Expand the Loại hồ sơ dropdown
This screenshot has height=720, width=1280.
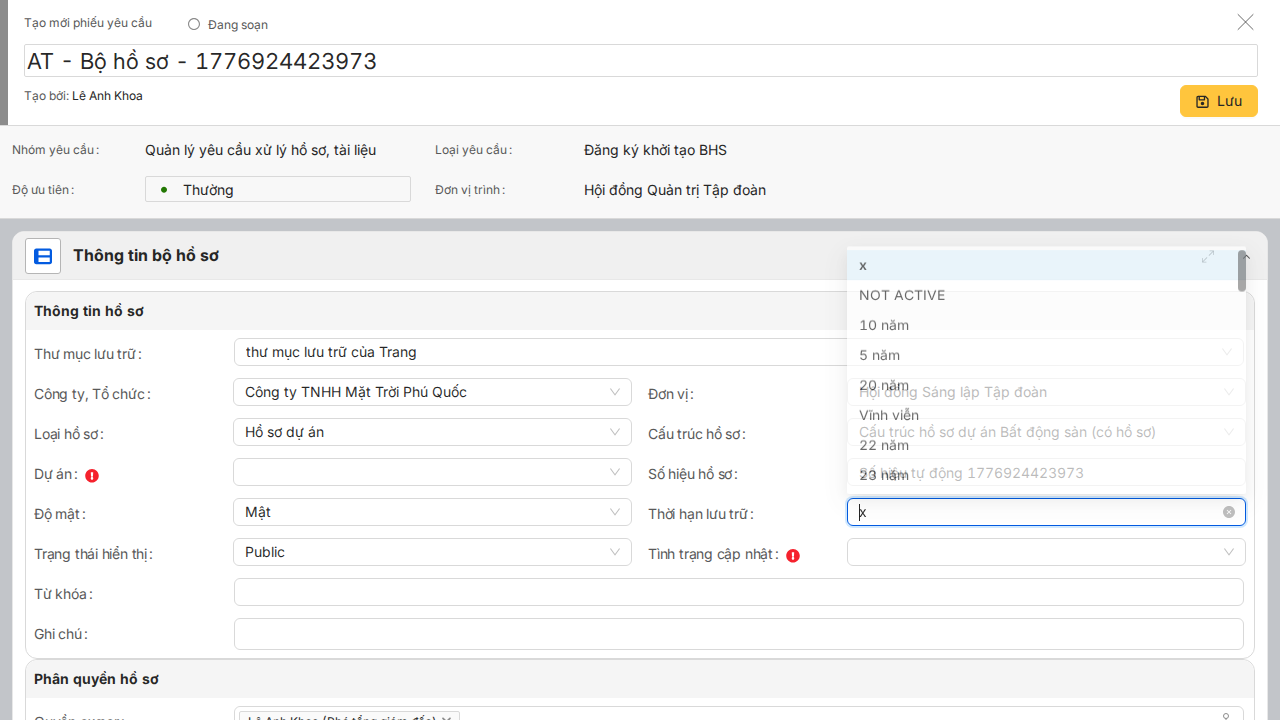(432, 432)
